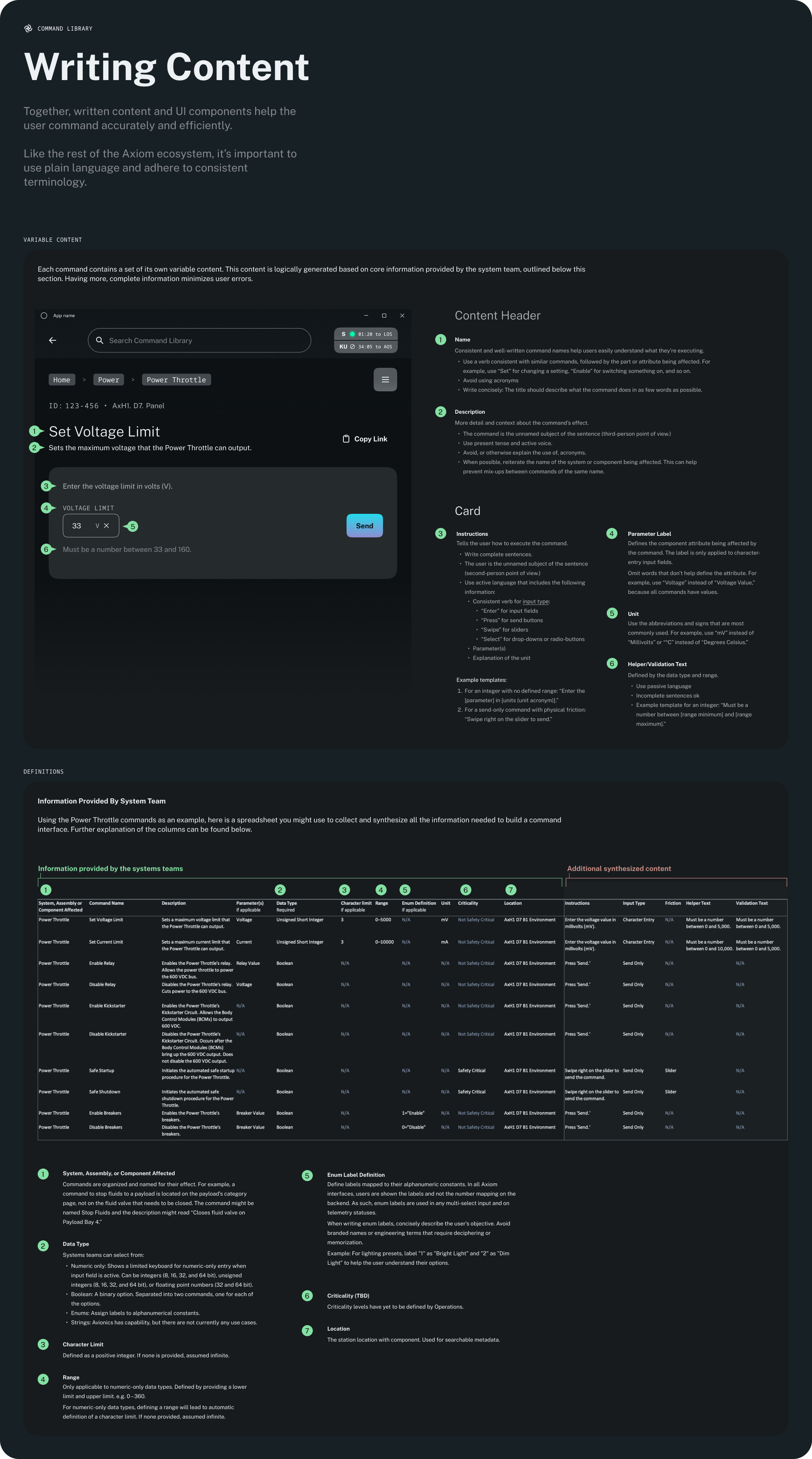
Task: Go to Home breadcrumb
Action: (x=62, y=380)
